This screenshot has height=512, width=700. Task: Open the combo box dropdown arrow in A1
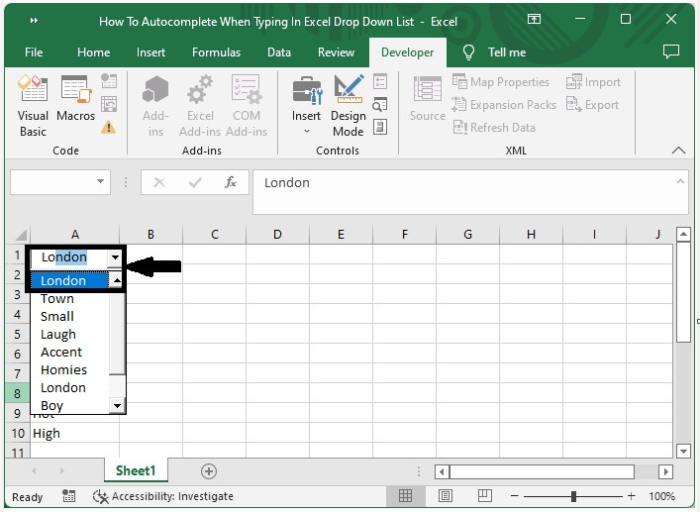click(x=115, y=258)
